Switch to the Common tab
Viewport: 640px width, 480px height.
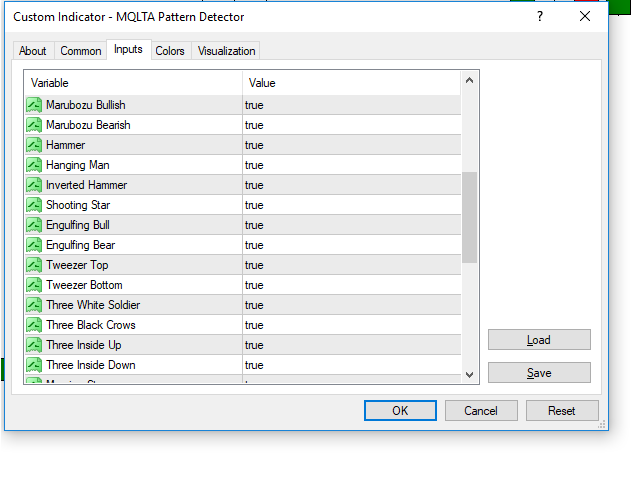coord(81,51)
